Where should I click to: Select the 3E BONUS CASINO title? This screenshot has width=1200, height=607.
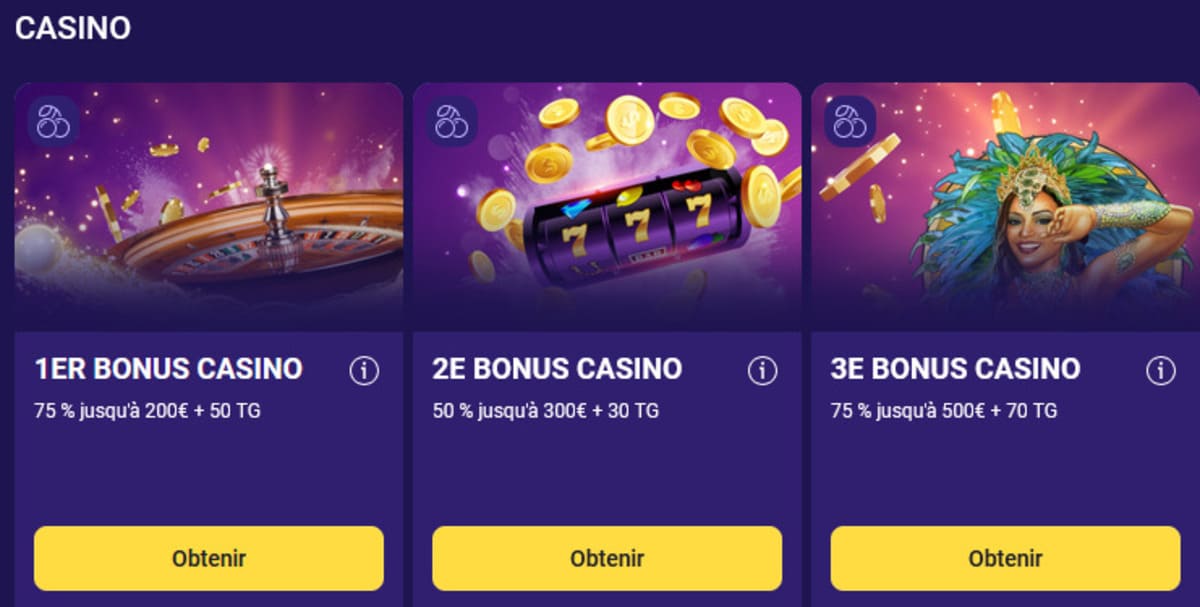957,369
